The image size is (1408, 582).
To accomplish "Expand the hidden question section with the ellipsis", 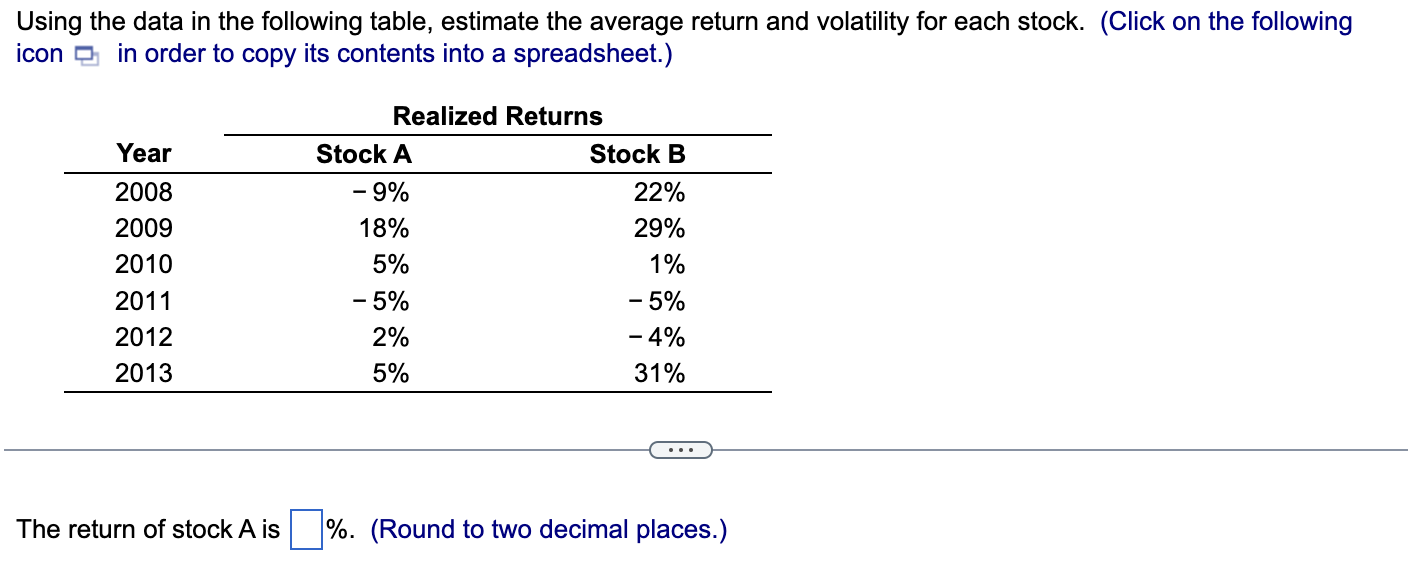I will [683, 450].
